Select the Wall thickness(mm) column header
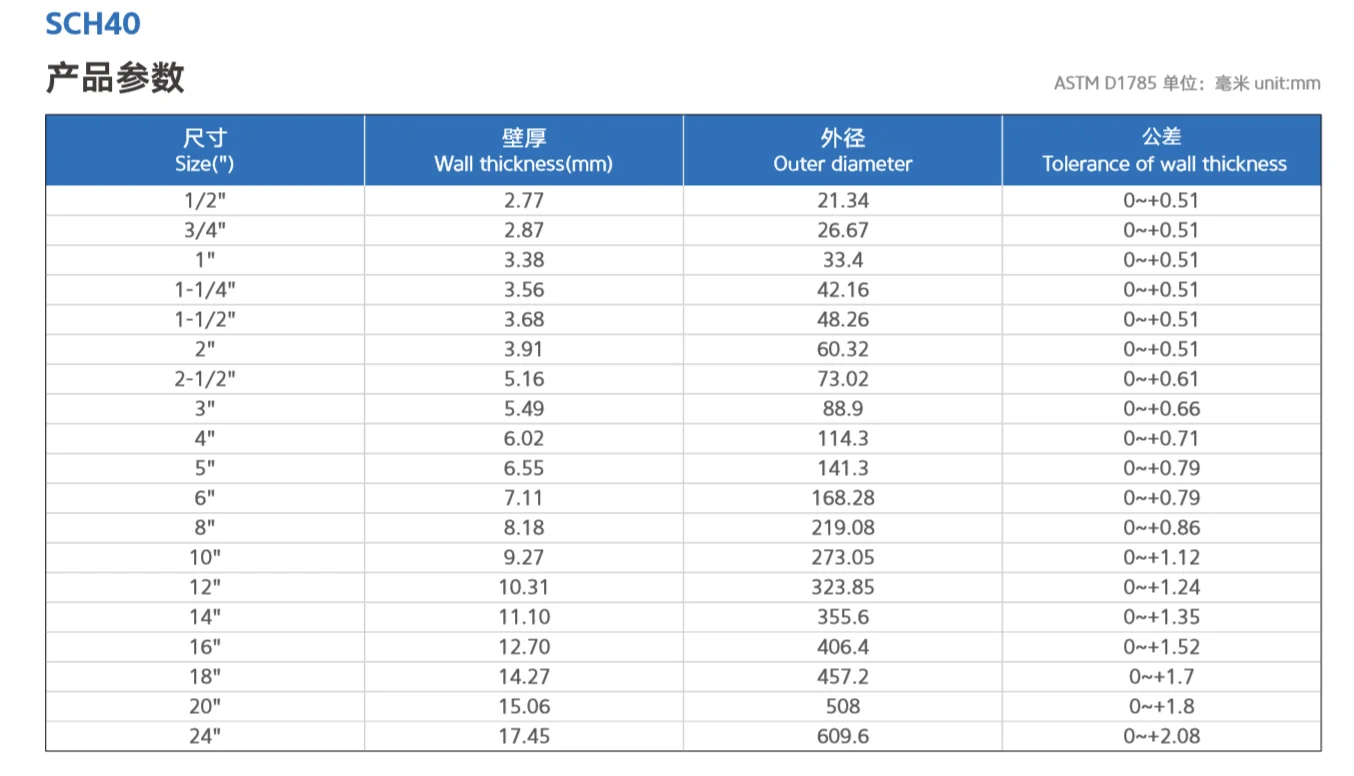This screenshot has height=776, width=1354. tap(523, 151)
